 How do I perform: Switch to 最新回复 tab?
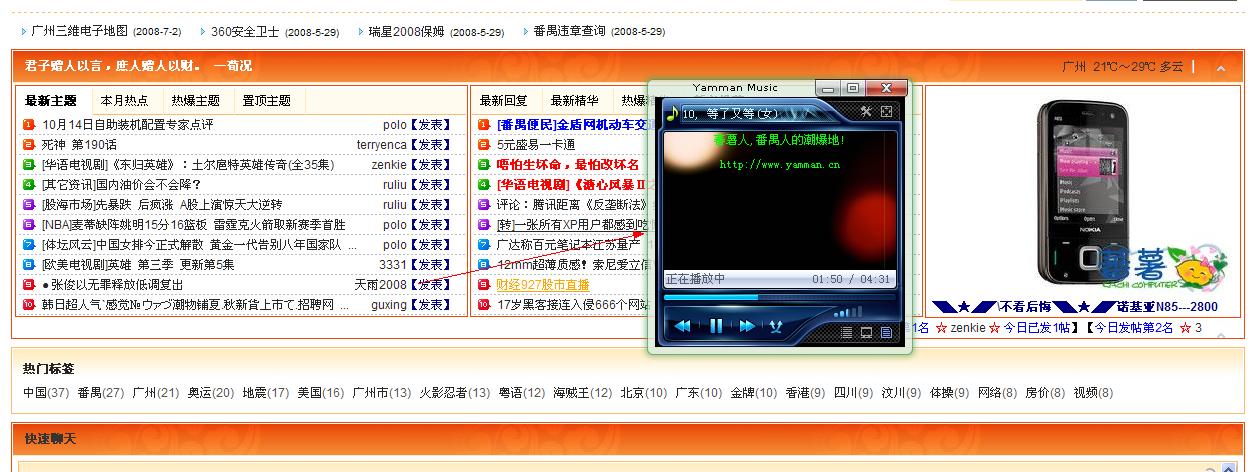[x=504, y=101]
